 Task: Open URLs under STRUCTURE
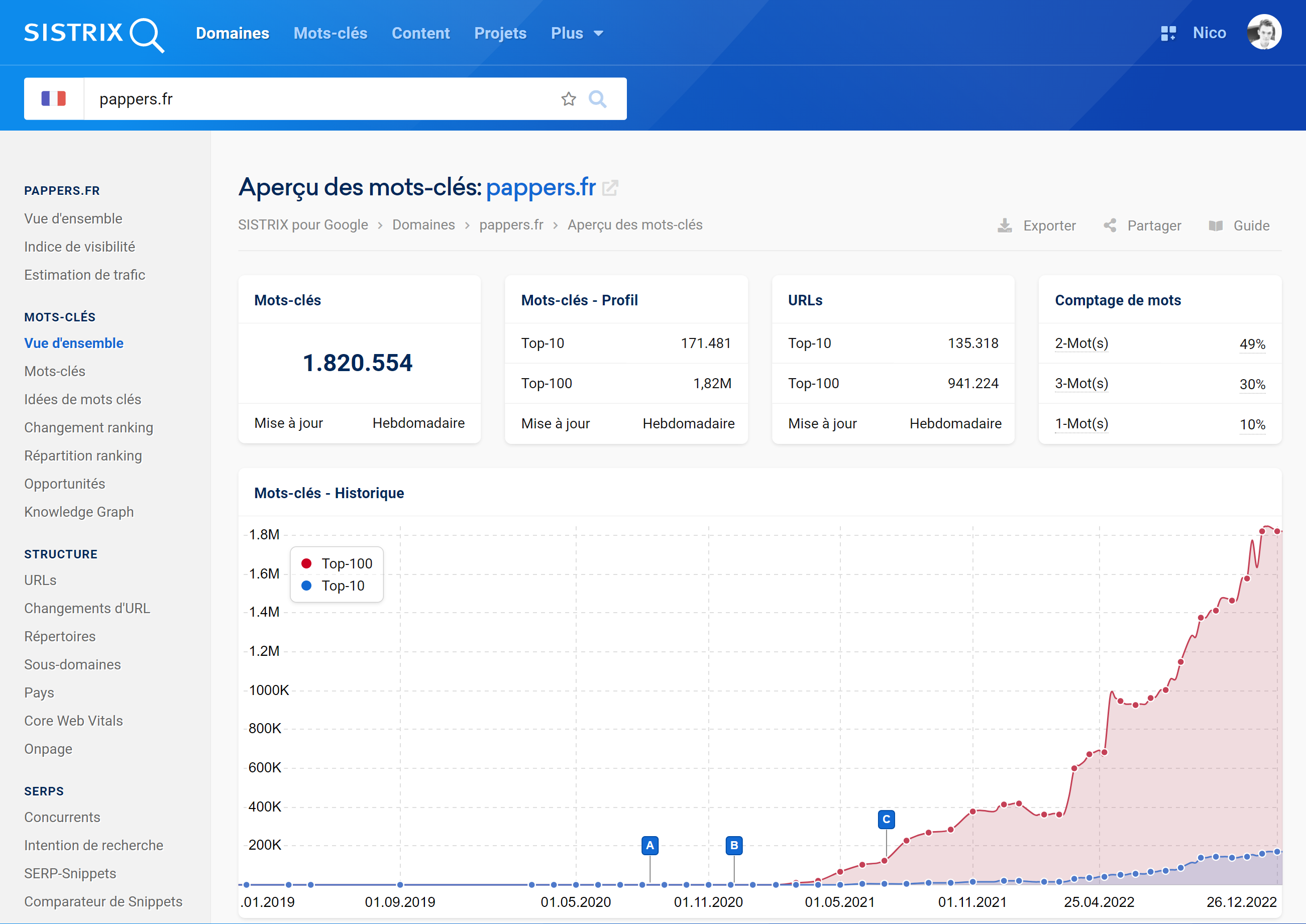40,581
